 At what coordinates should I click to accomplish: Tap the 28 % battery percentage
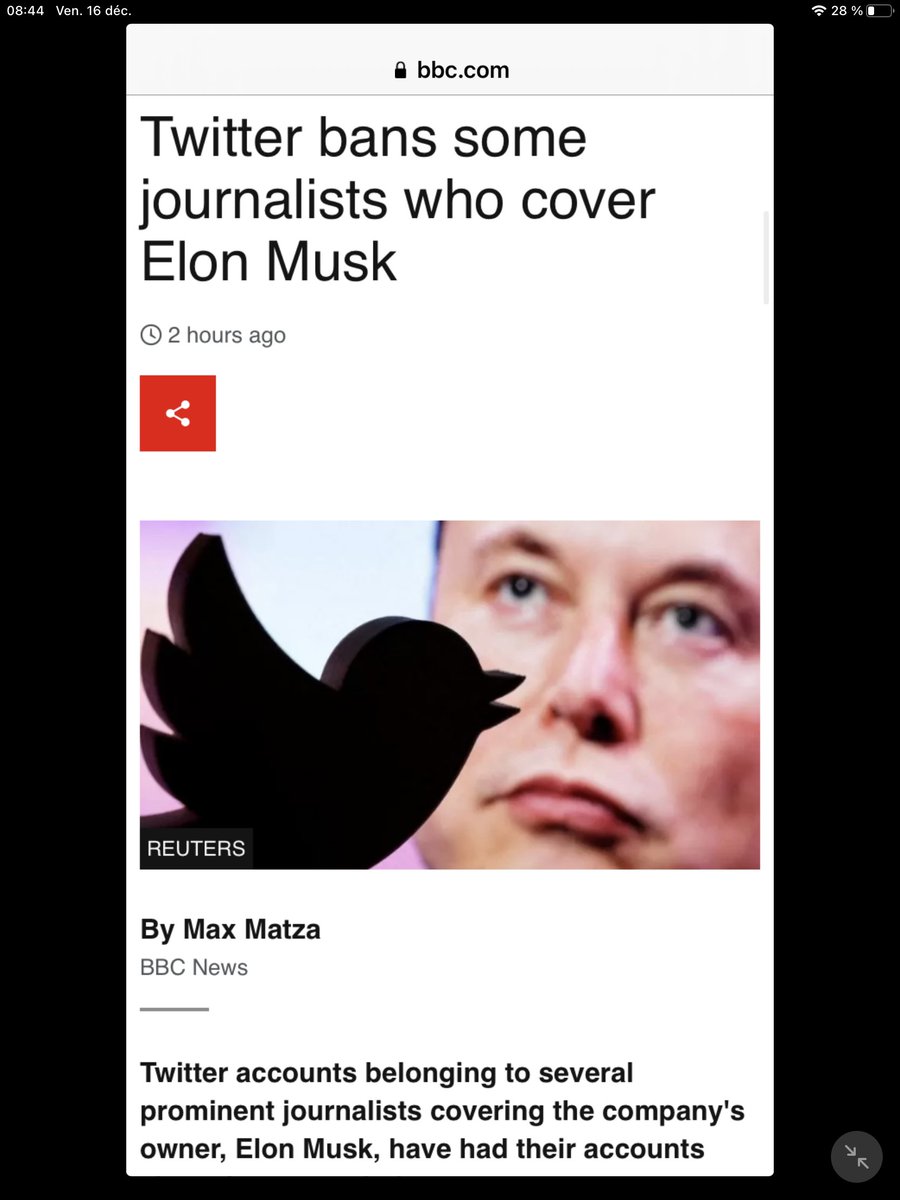click(846, 10)
